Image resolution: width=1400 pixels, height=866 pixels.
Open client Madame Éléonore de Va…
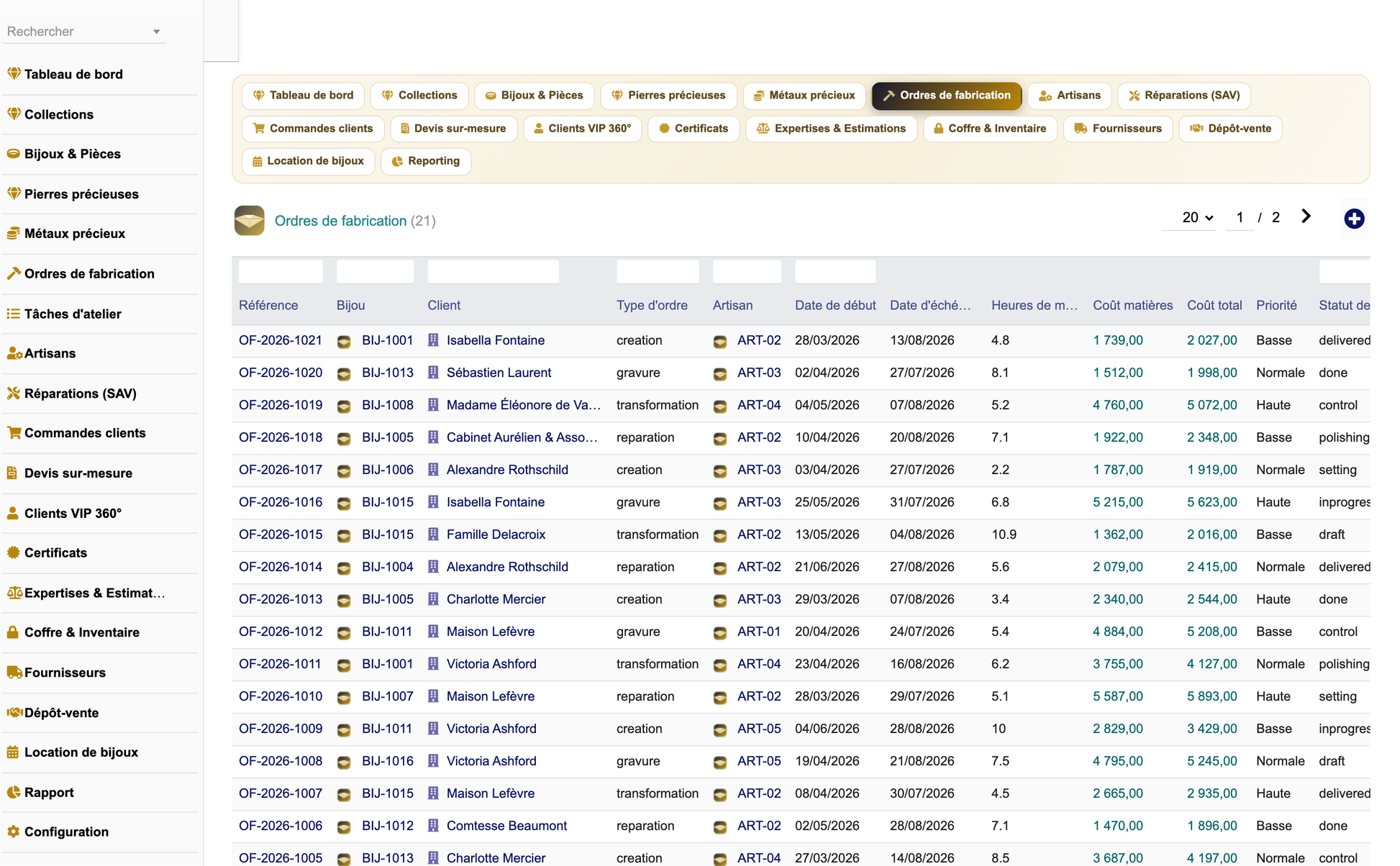click(524, 405)
